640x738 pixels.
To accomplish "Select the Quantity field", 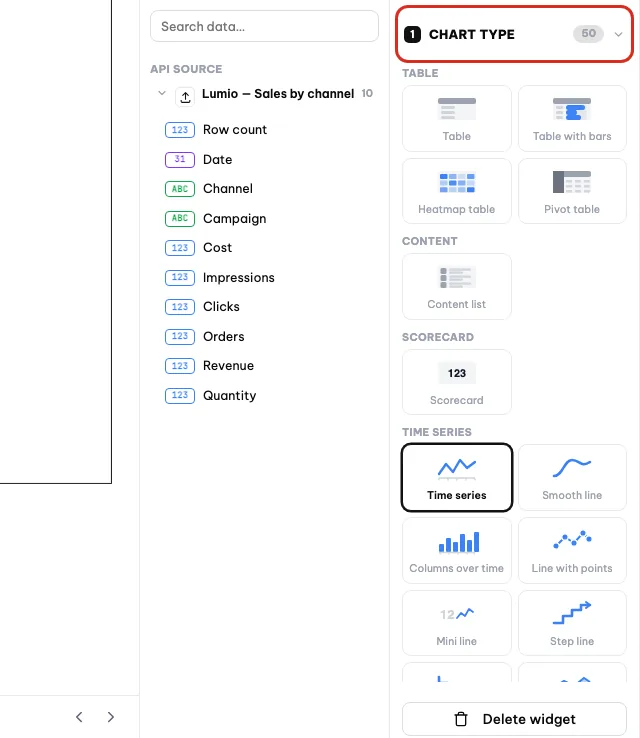I will 230,396.
